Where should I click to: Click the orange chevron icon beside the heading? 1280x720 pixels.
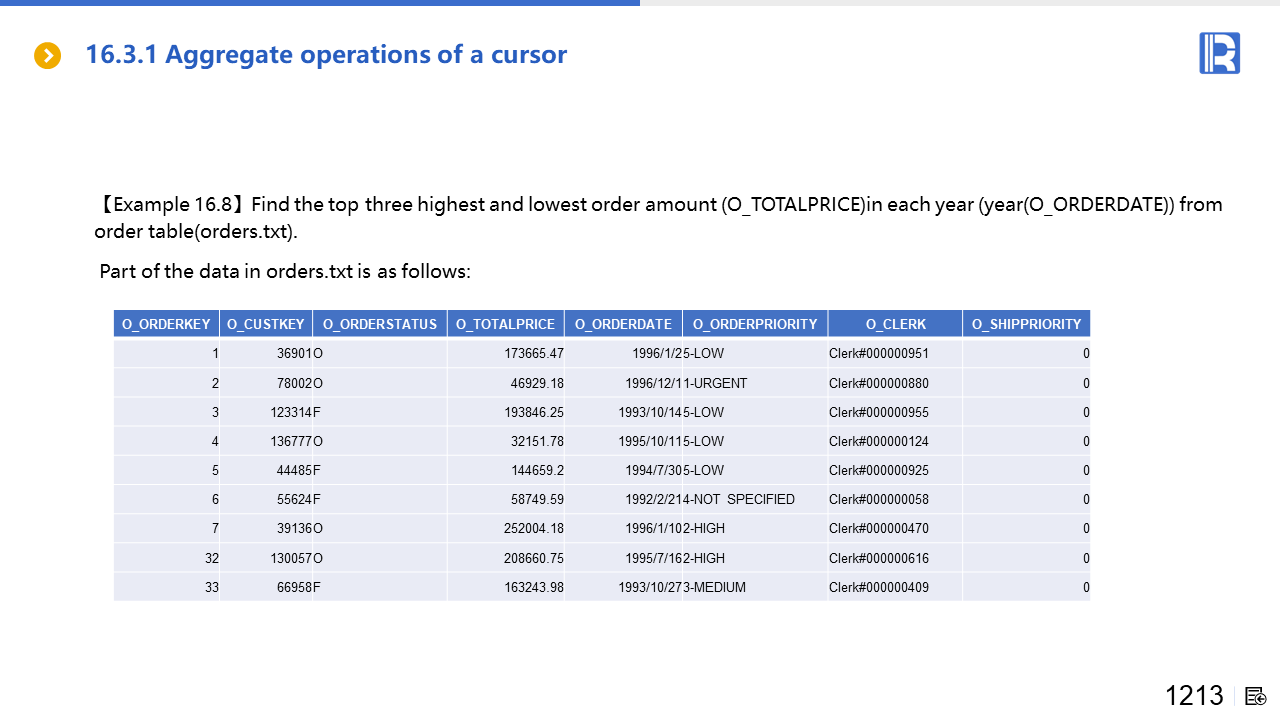coord(47,55)
